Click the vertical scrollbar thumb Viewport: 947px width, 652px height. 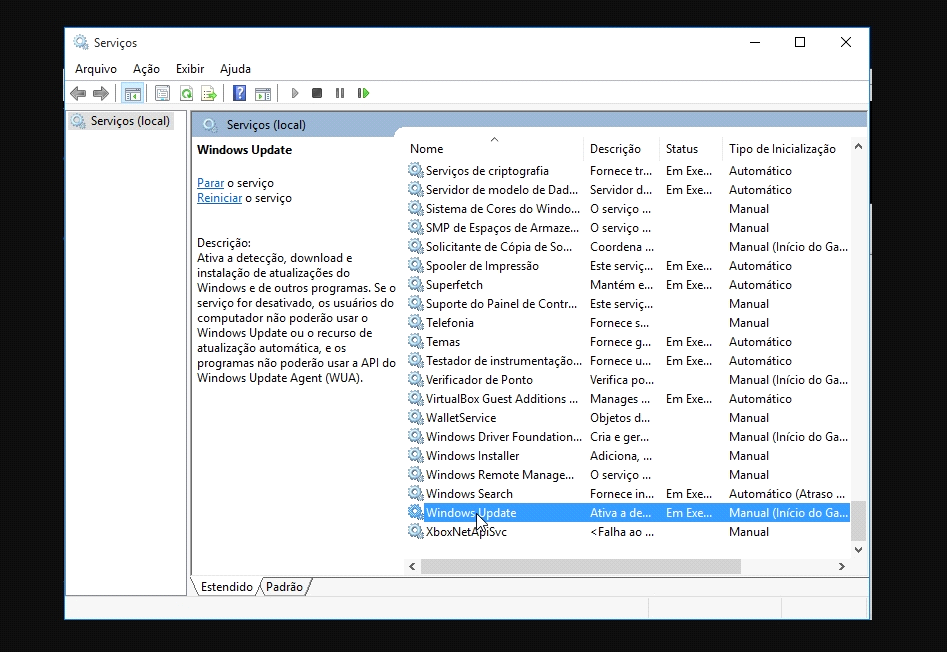(858, 521)
